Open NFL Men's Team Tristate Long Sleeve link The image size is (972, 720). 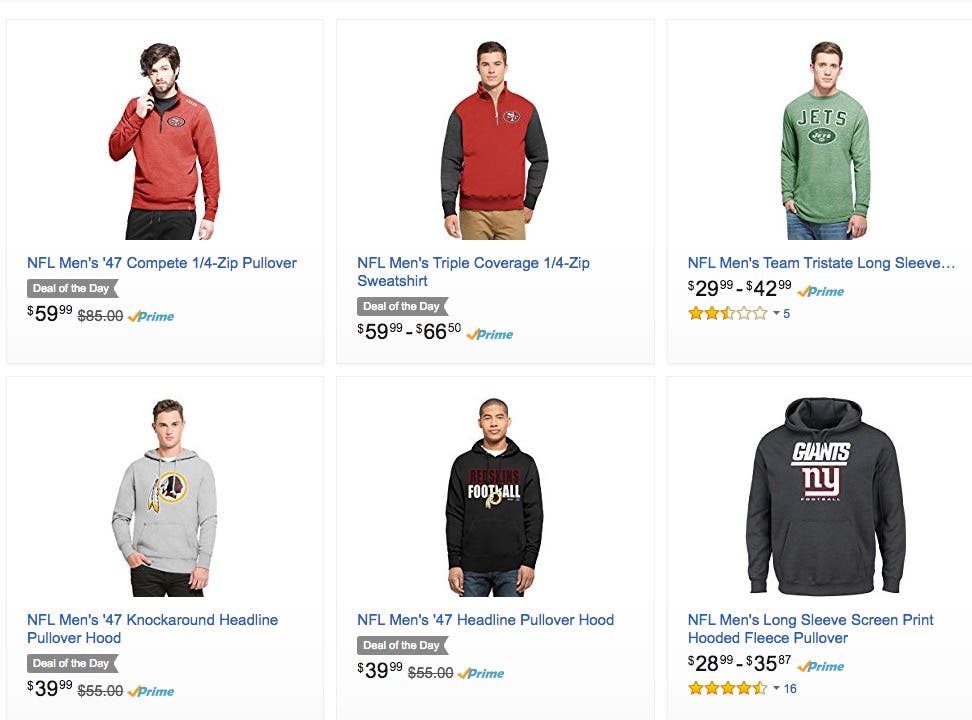[x=821, y=263]
